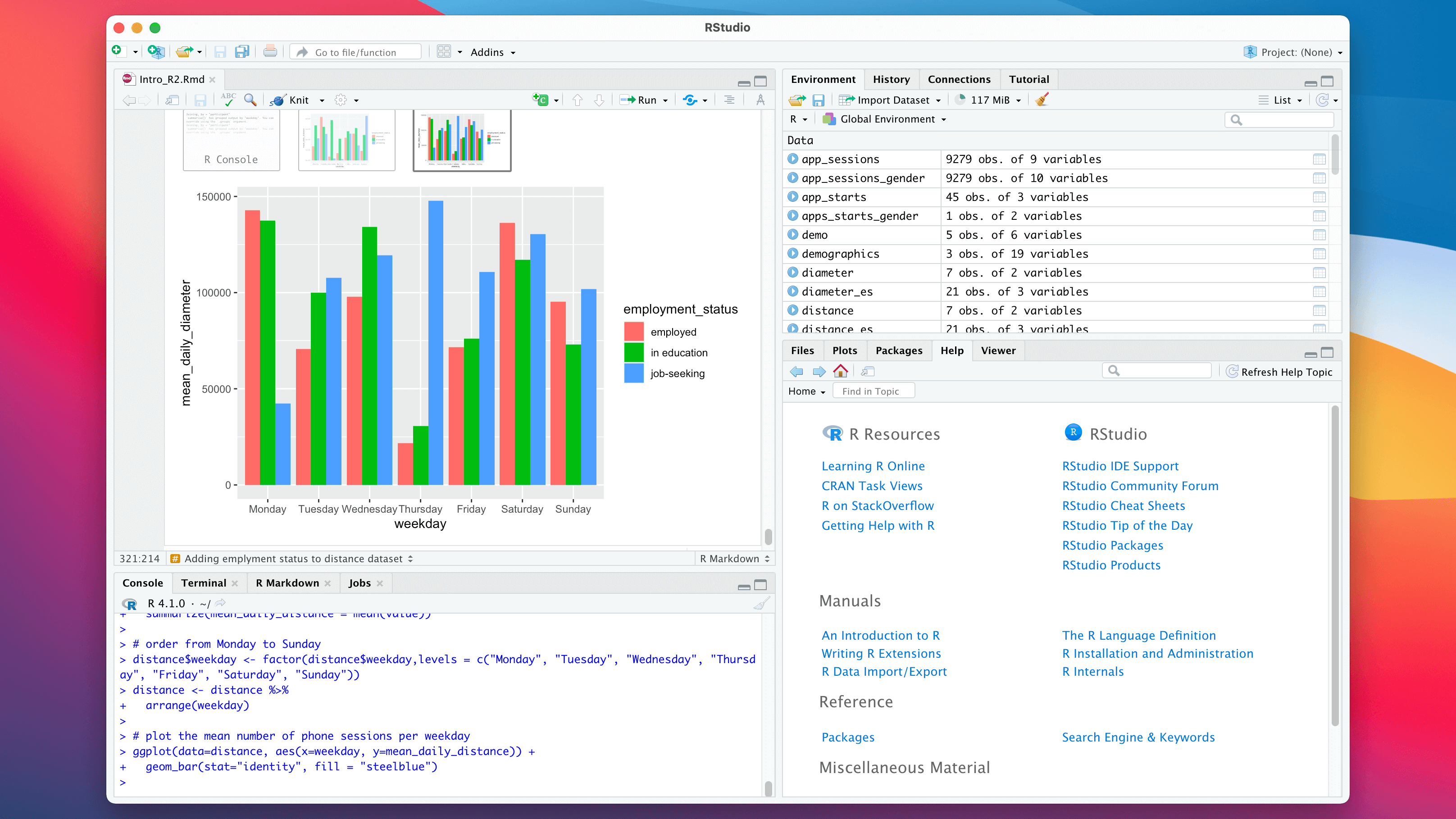Open the chunk navigator in editor status bar
Viewport: 1456px width, 819px height.
[292, 559]
